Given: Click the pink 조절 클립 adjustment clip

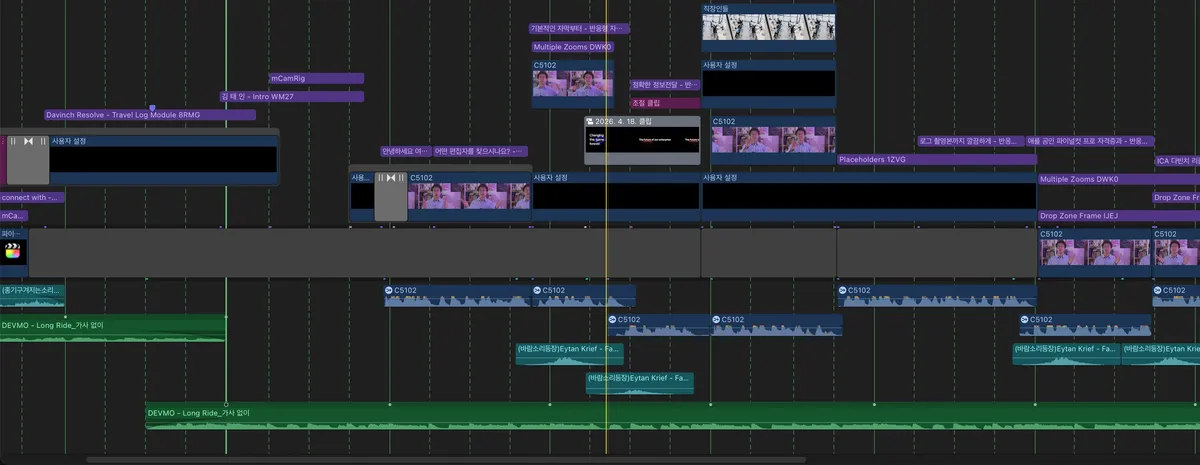Looking at the screenshot, I should pos(665,103).
